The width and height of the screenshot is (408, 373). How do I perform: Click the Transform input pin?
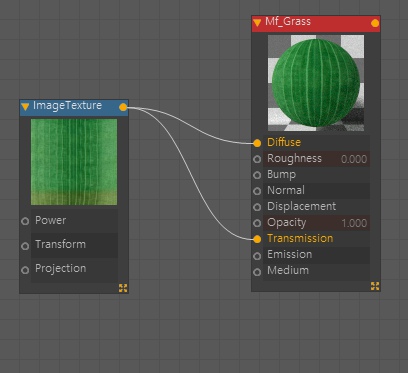[x=25, y=246]
